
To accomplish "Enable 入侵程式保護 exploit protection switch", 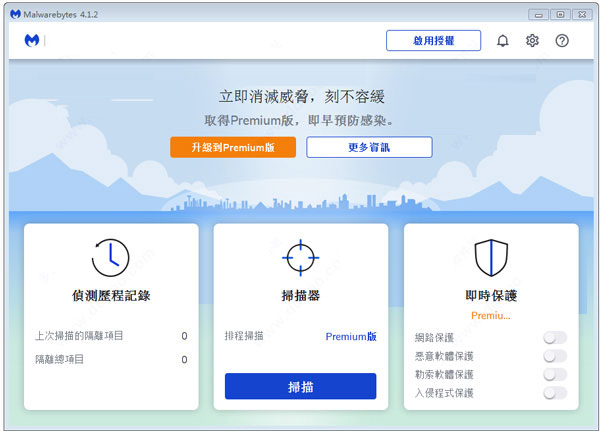I will pos(554,392).
